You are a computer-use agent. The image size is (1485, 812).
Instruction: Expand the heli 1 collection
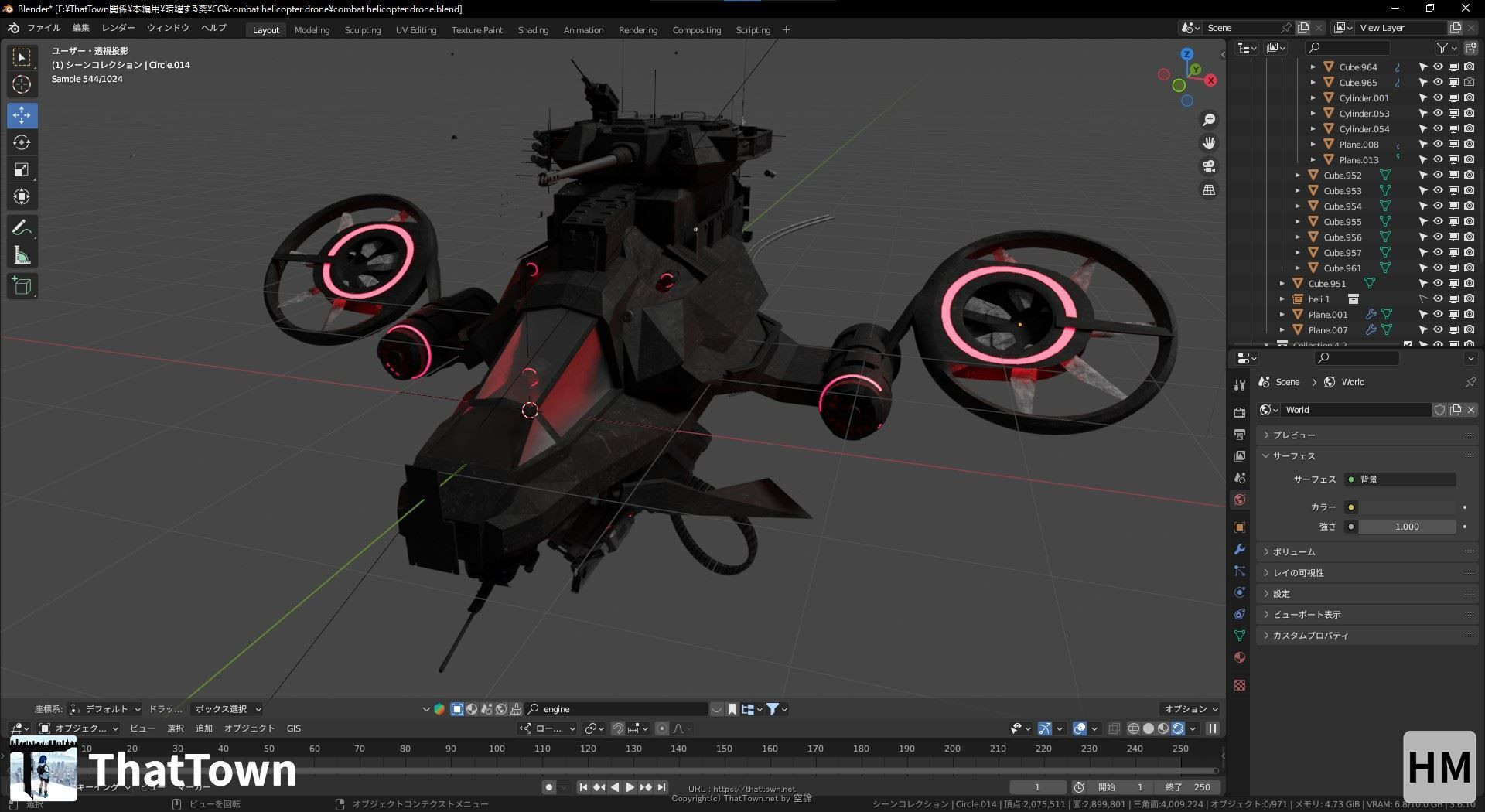click(x=1282, y=299)
